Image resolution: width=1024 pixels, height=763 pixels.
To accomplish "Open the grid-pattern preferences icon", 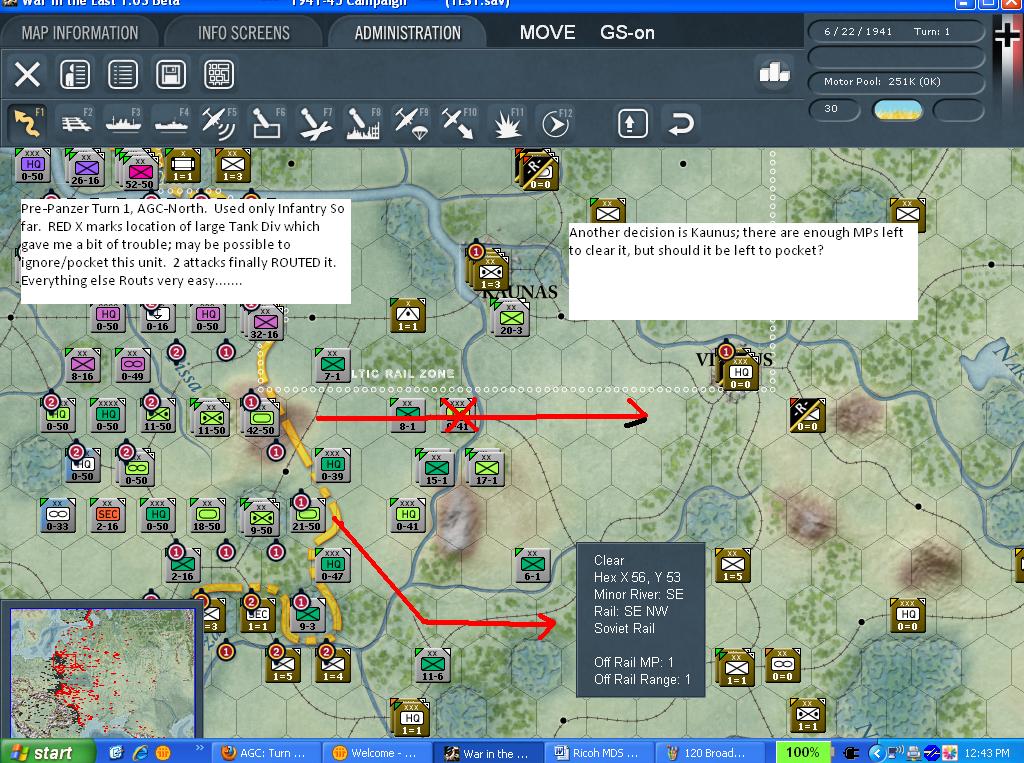I will (219, 74).
